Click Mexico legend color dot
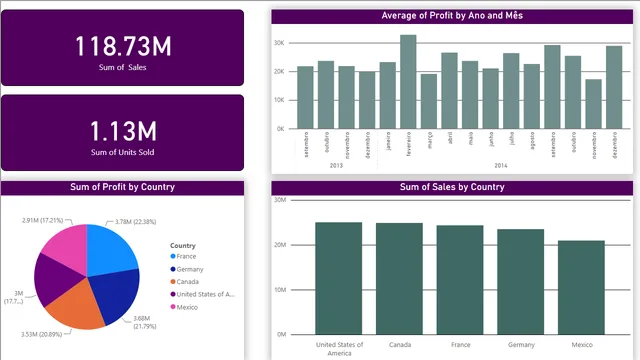 173,307
